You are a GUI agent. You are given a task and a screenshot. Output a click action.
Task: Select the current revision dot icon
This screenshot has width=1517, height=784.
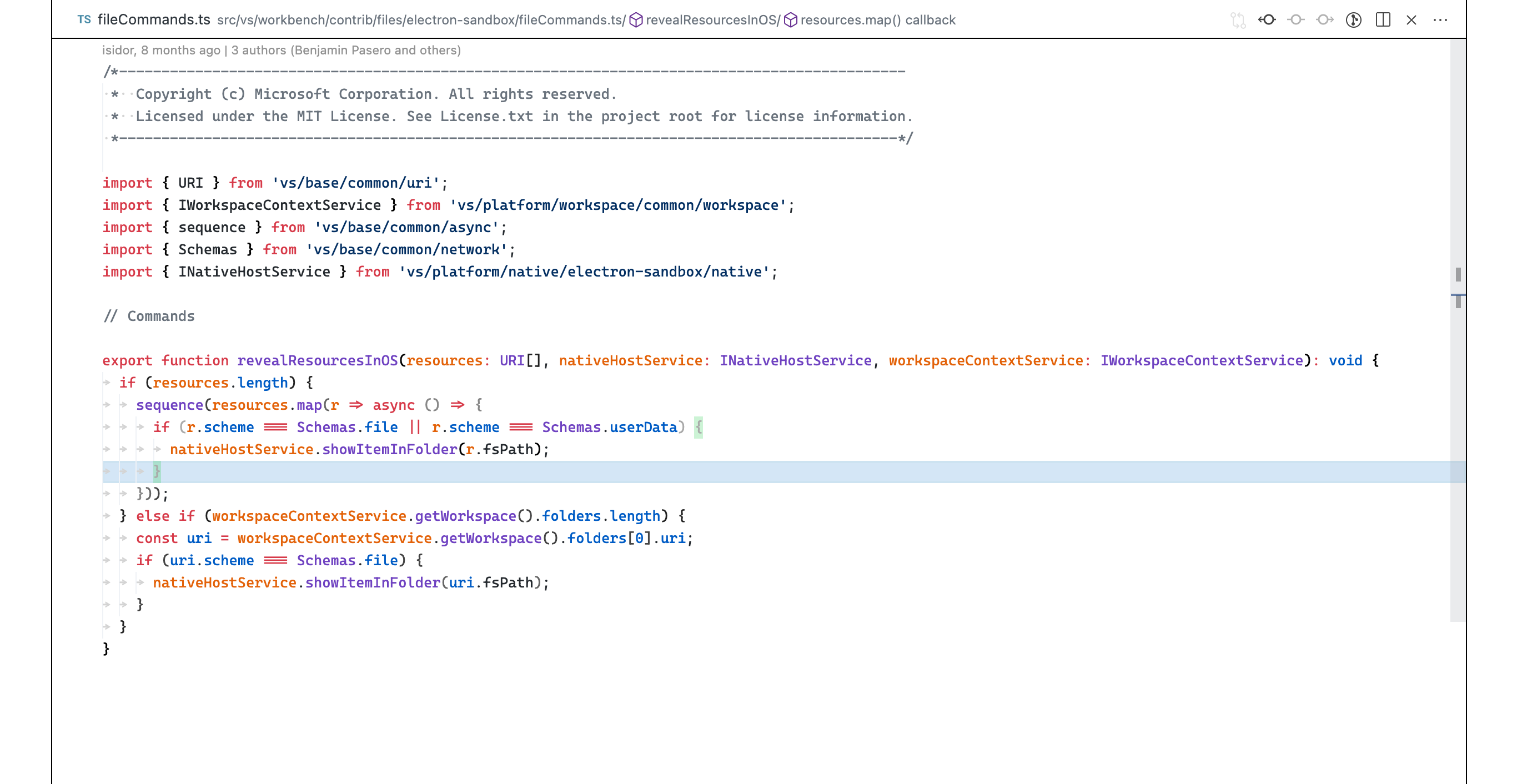click(x=1296, y=20)
